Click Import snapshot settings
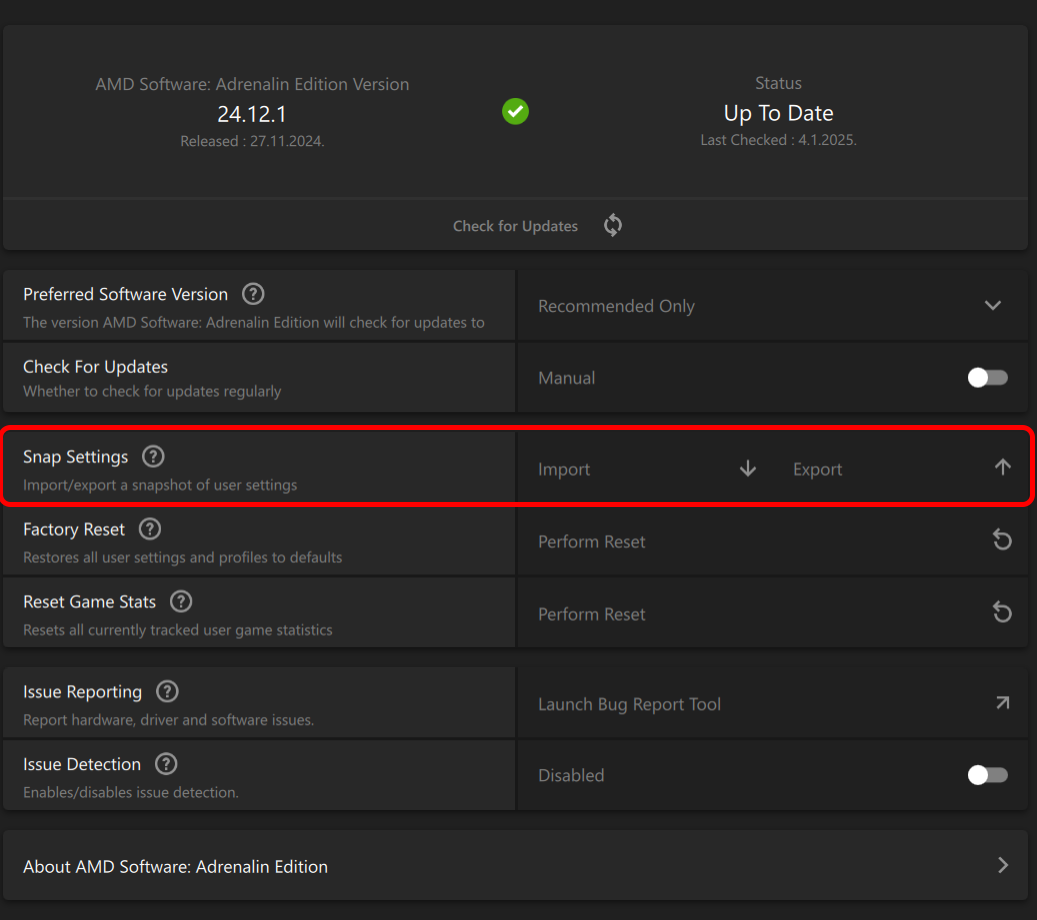This screenshot has height=920, width=1037. pos(647,469)
